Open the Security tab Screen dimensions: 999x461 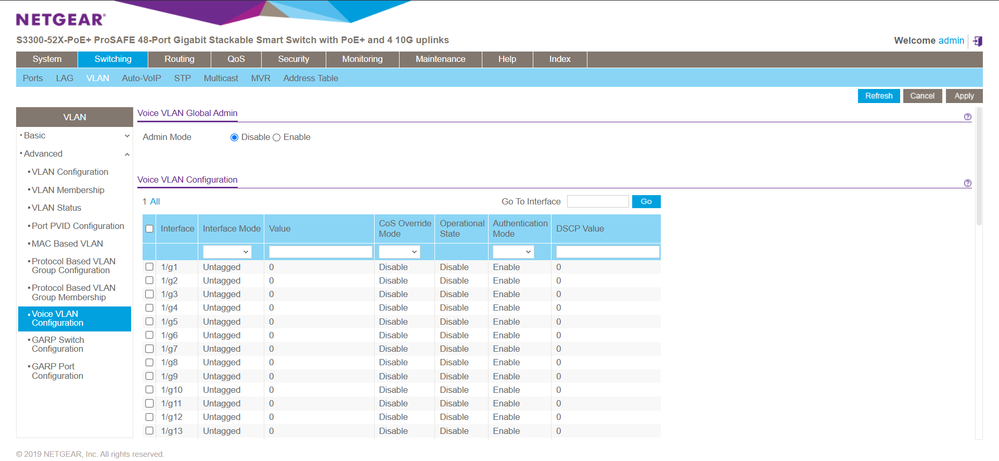coord(294,59)
